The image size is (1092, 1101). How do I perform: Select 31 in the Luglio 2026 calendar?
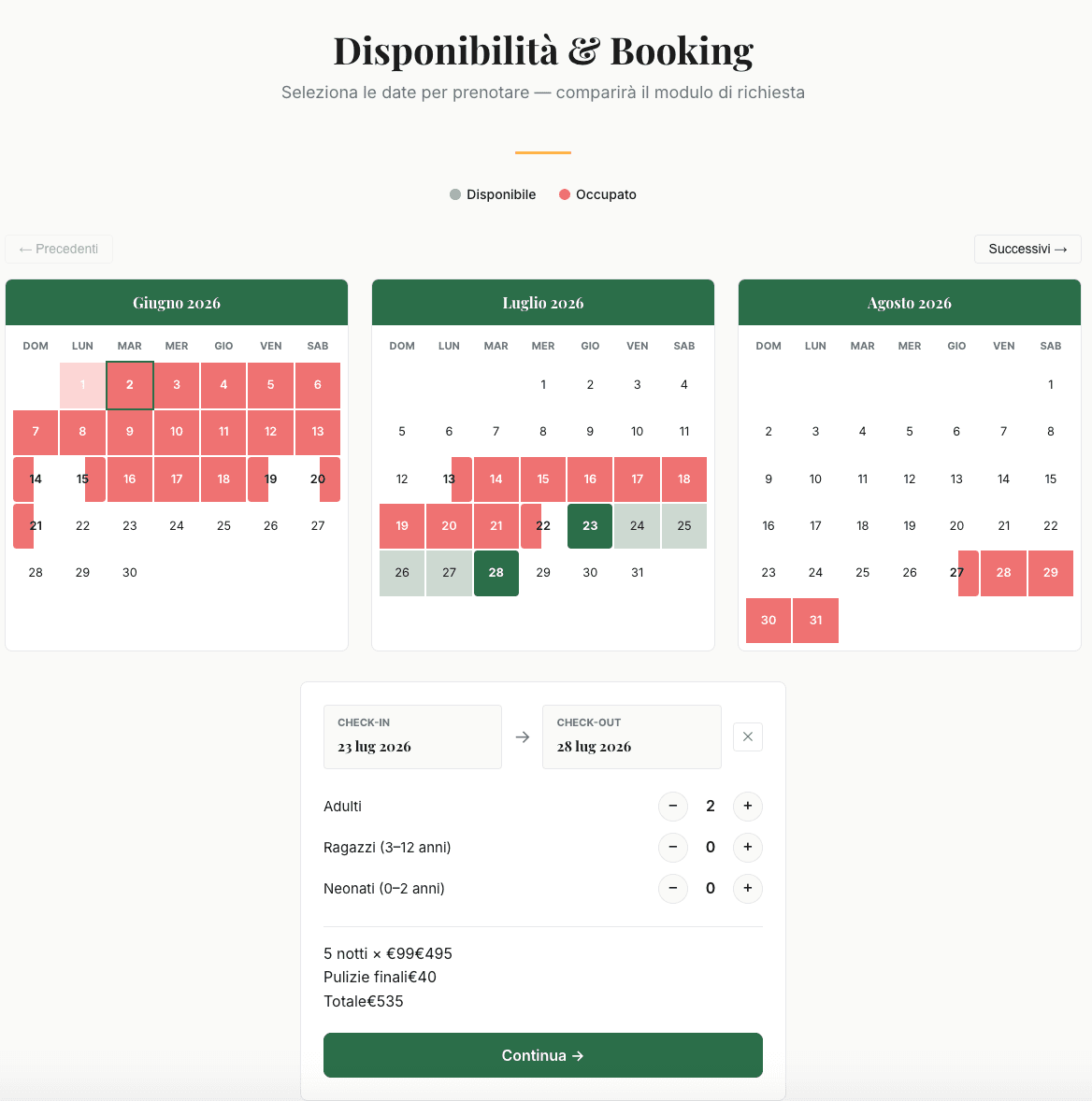tap(637, 573)
